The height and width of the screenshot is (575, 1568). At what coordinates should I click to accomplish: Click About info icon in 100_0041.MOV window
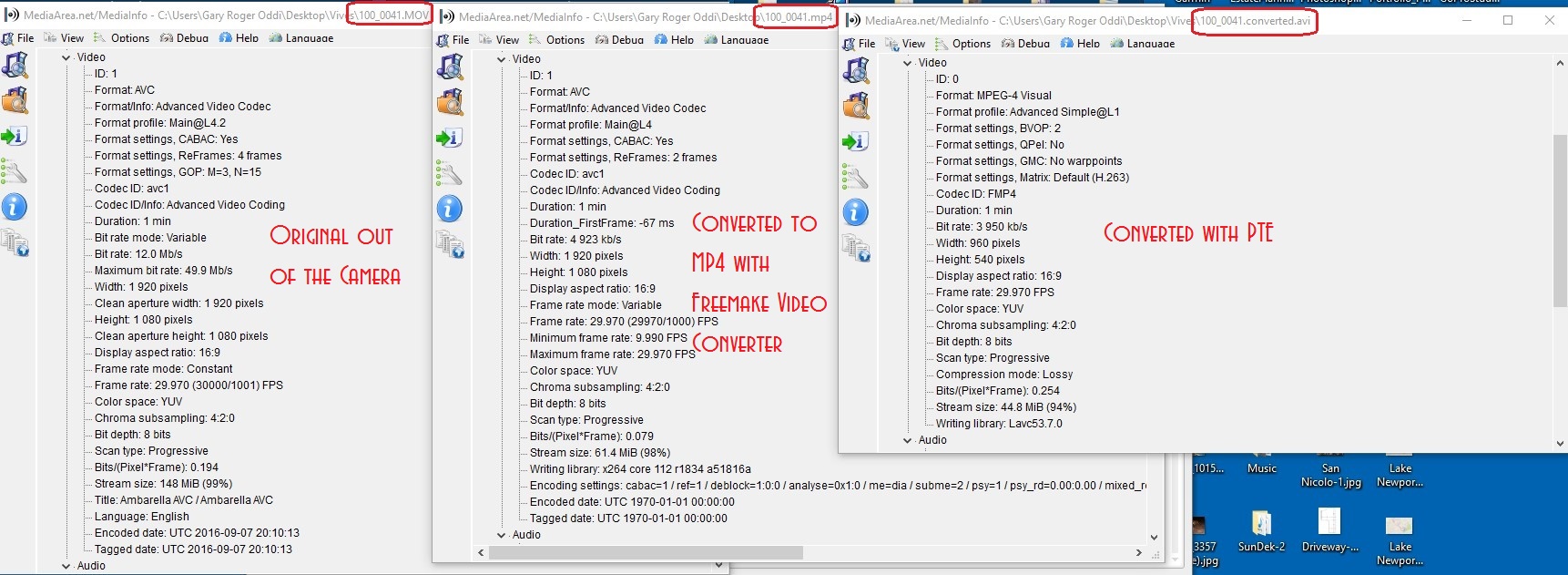pos(15,207)
